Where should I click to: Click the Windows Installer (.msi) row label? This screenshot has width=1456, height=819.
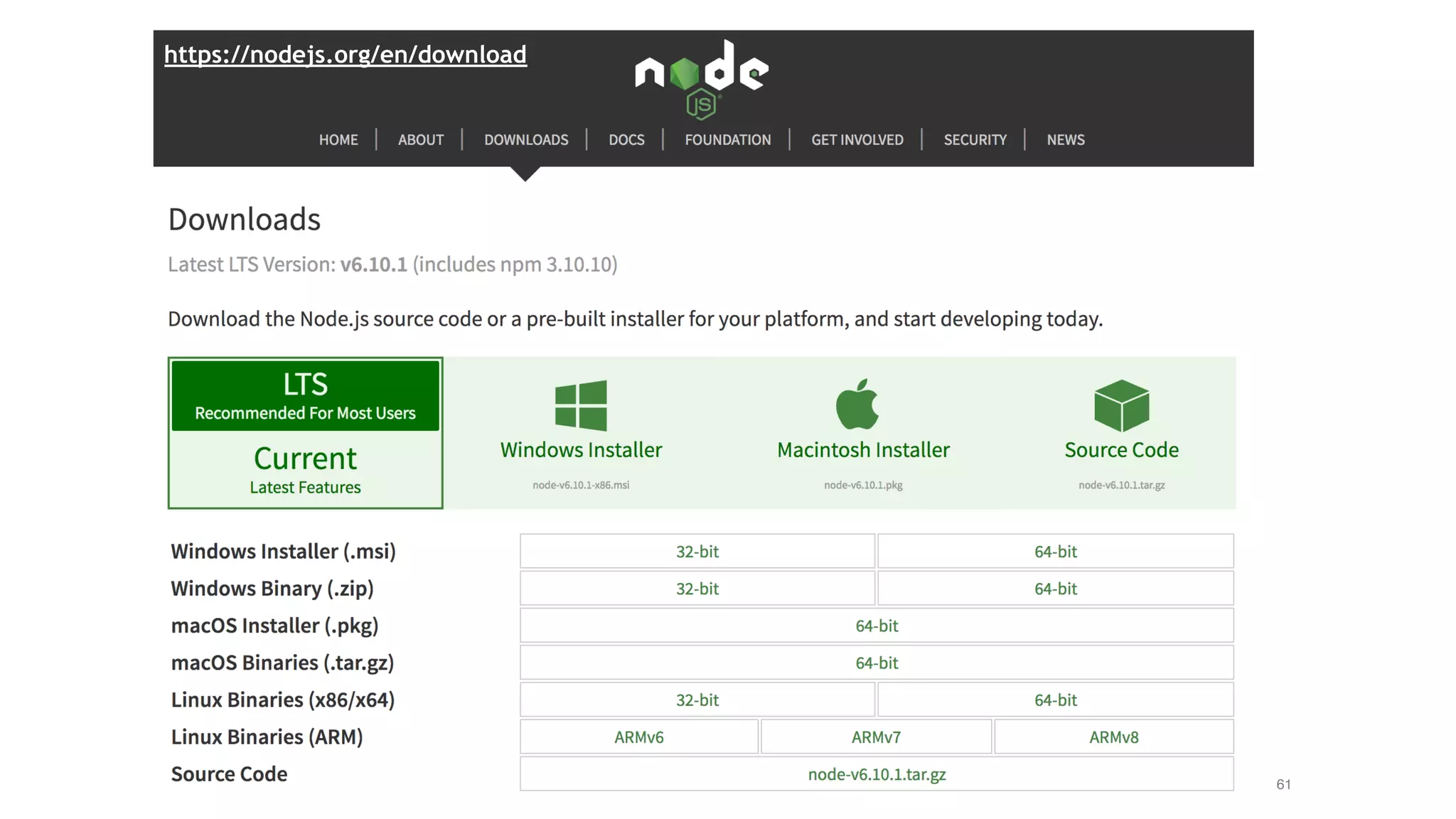point(284,552)
